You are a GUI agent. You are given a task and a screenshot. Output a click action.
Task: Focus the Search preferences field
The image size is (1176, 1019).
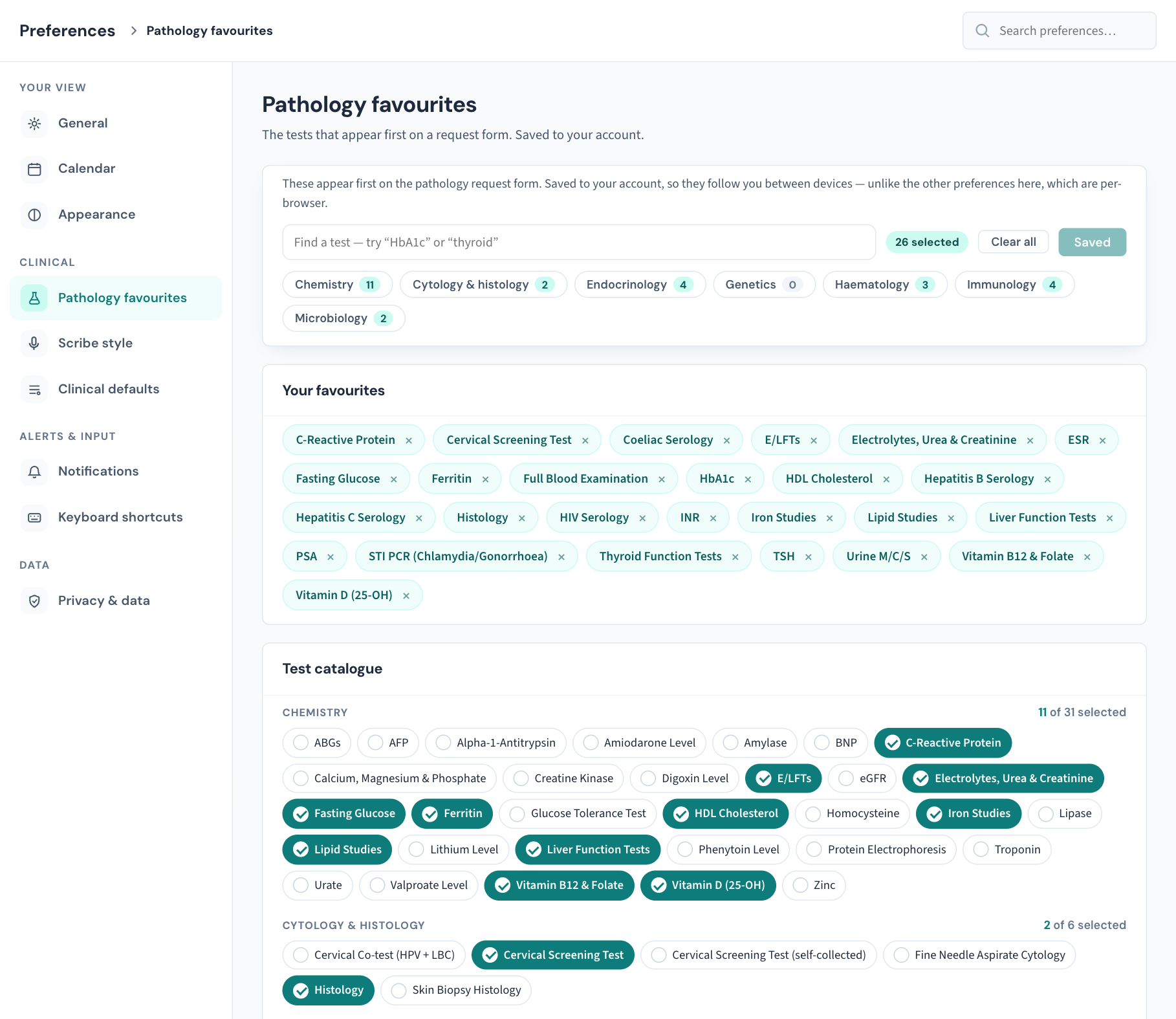(1060, 30)
